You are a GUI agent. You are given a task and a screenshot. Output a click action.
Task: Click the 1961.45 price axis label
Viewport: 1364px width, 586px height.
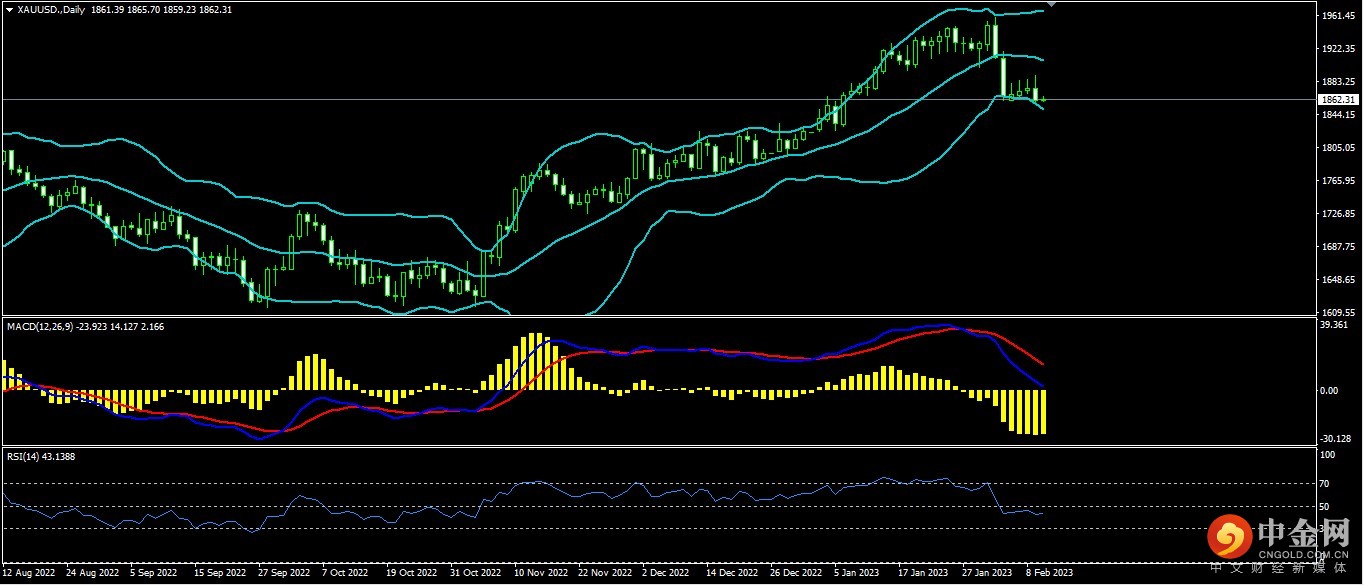[x=1337, y=16]
